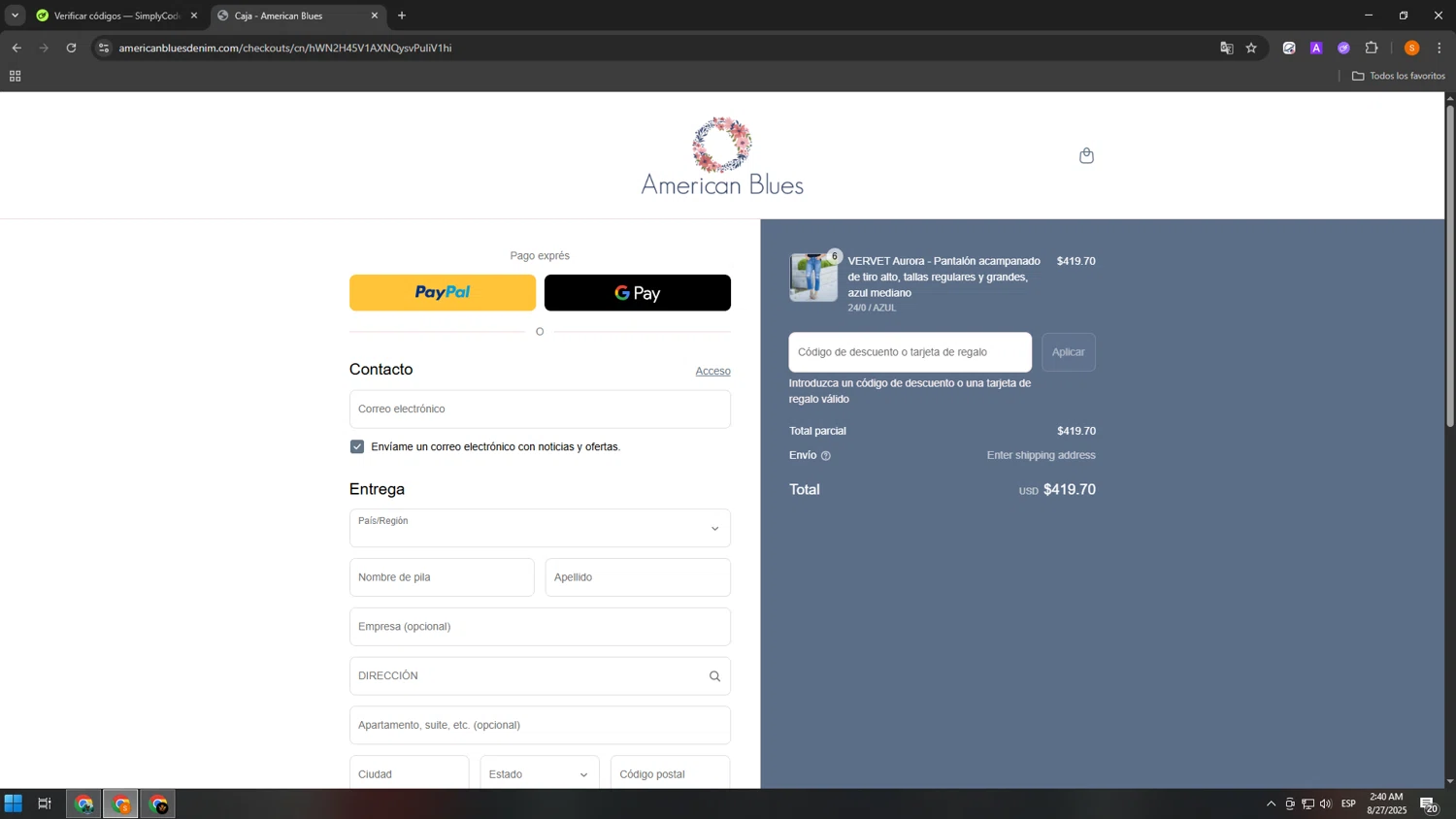Image resolution: width=1456 pixels, height=819 pixels.
Task: Close the Verificar códigos tab
Action: tap(194, 16)
